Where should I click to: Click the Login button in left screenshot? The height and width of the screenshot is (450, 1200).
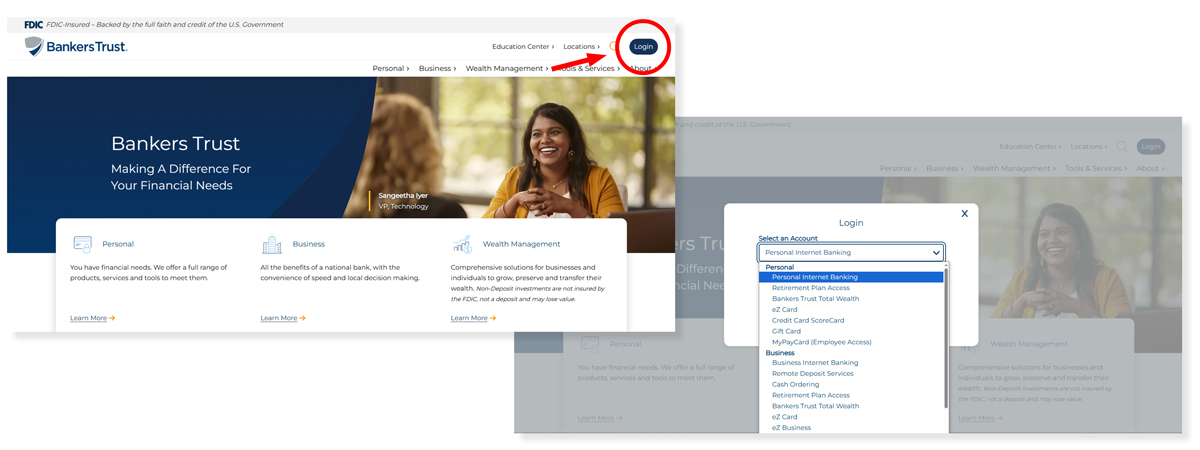coord(643,46)
